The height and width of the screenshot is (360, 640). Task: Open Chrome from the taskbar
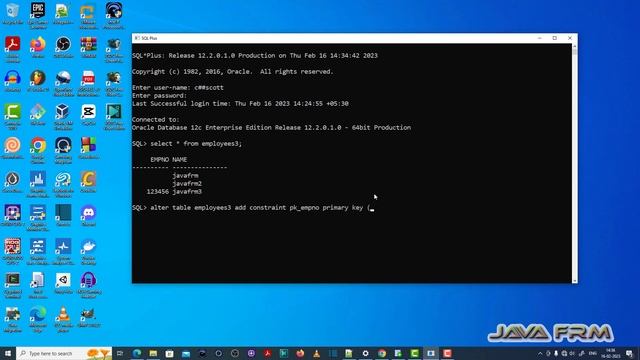[382, 353]
